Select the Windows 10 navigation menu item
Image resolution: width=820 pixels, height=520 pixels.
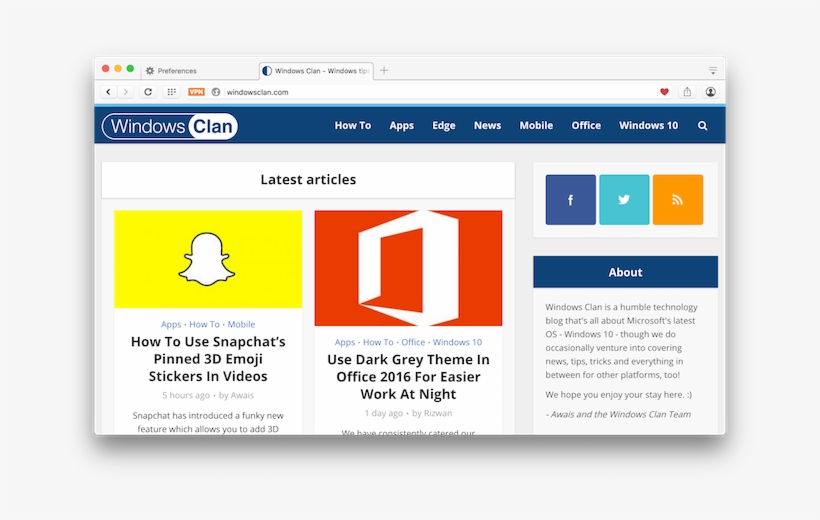[x=648, y=126]
